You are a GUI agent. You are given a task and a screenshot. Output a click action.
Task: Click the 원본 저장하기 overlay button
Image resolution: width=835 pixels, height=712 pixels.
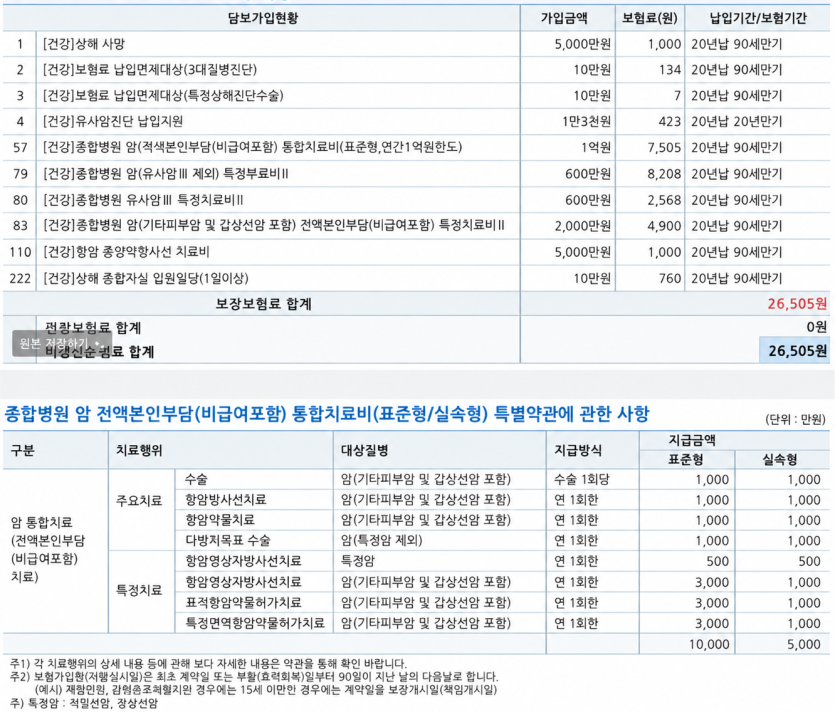[x=62, y=343]
